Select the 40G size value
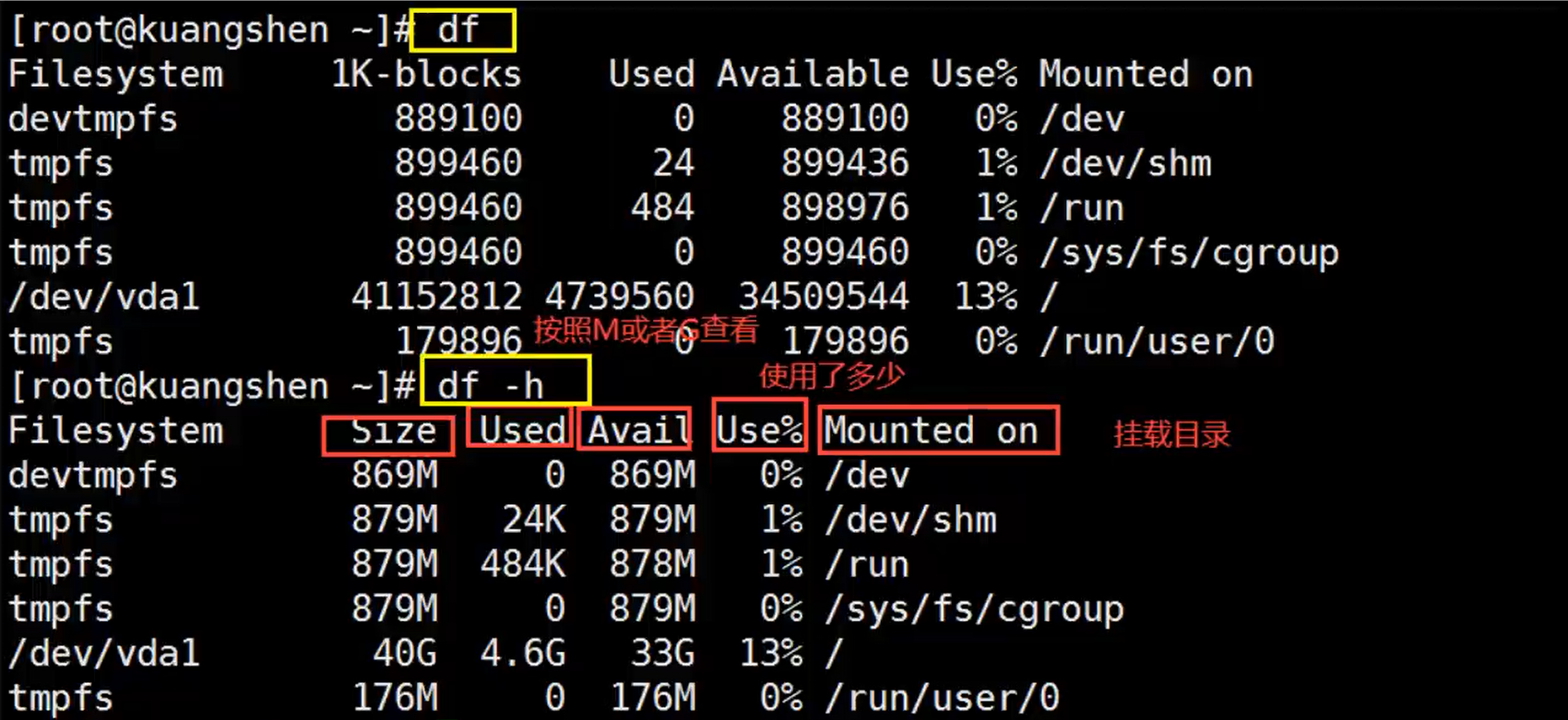The image size is (1568, 720). [405, 654]
